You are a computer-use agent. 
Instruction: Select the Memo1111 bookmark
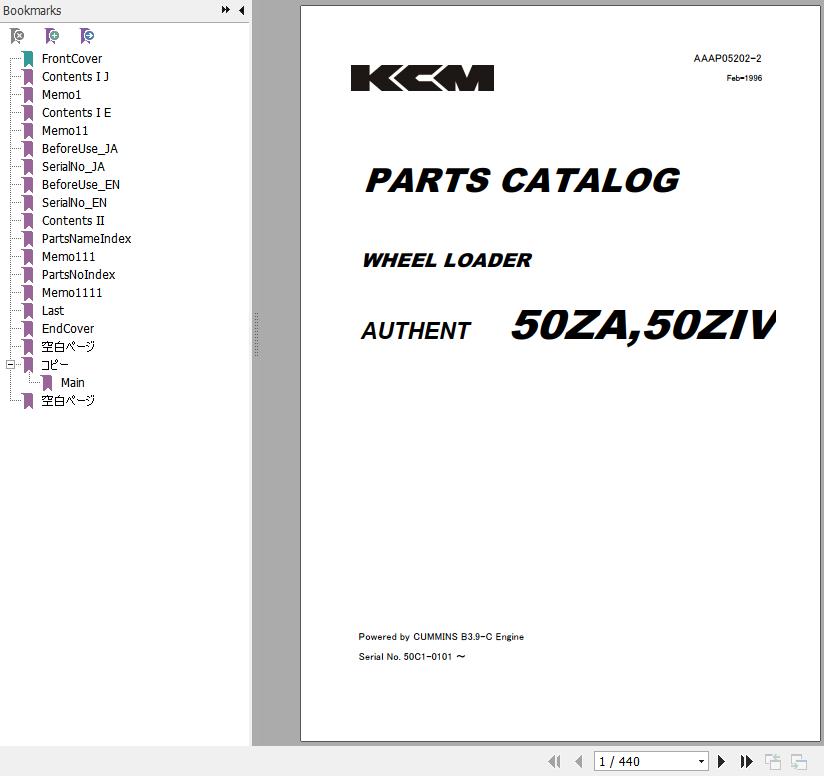click(x=72, y=293)
